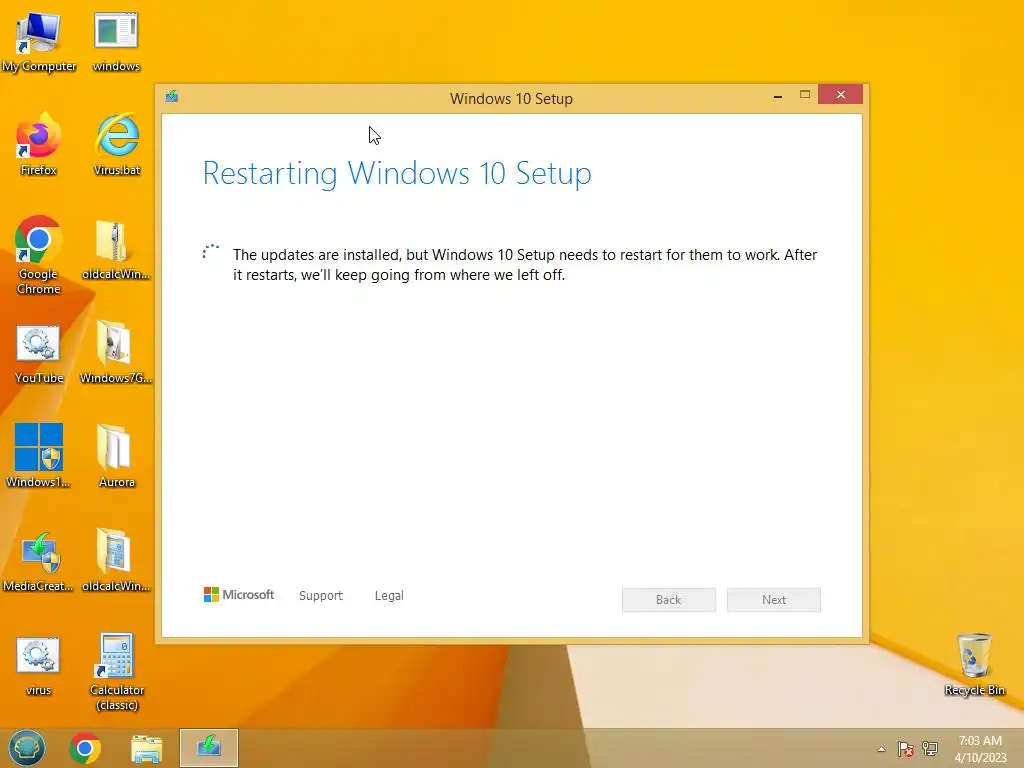Launch Google Chrome desktop shortcut
1024x768 pixels.
coord(39,255)
